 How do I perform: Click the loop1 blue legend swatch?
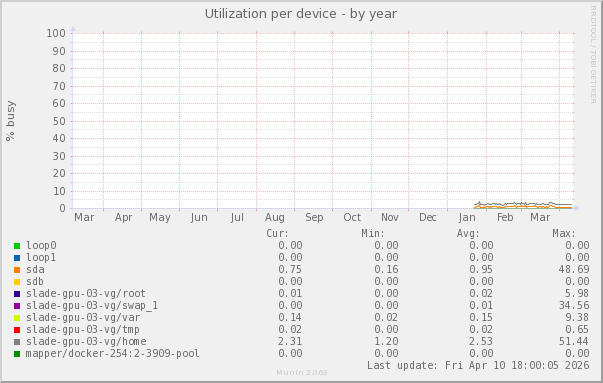(x=17, y=258)
